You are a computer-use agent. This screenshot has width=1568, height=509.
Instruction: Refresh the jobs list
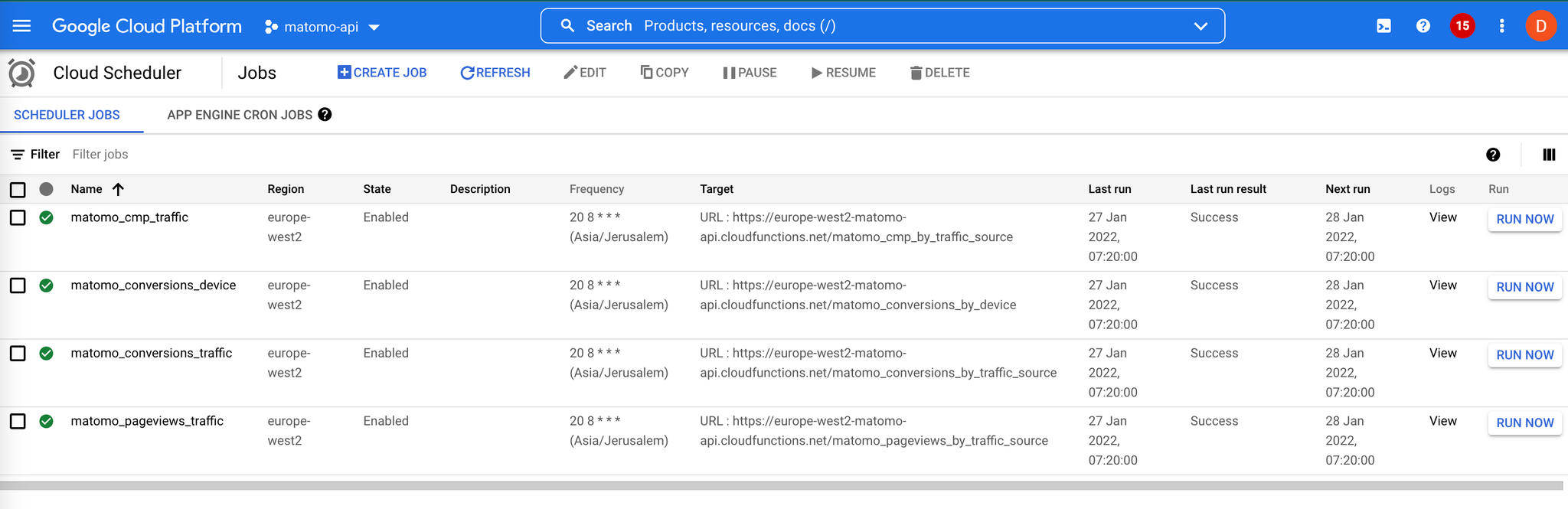495,73
